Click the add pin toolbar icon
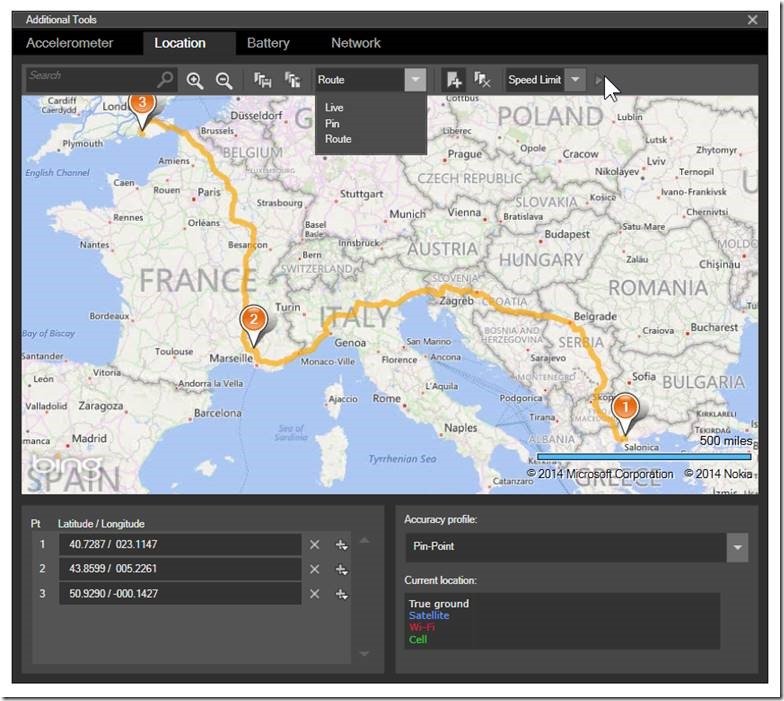Screen dimensions: 784x701 tap(454, 80)
